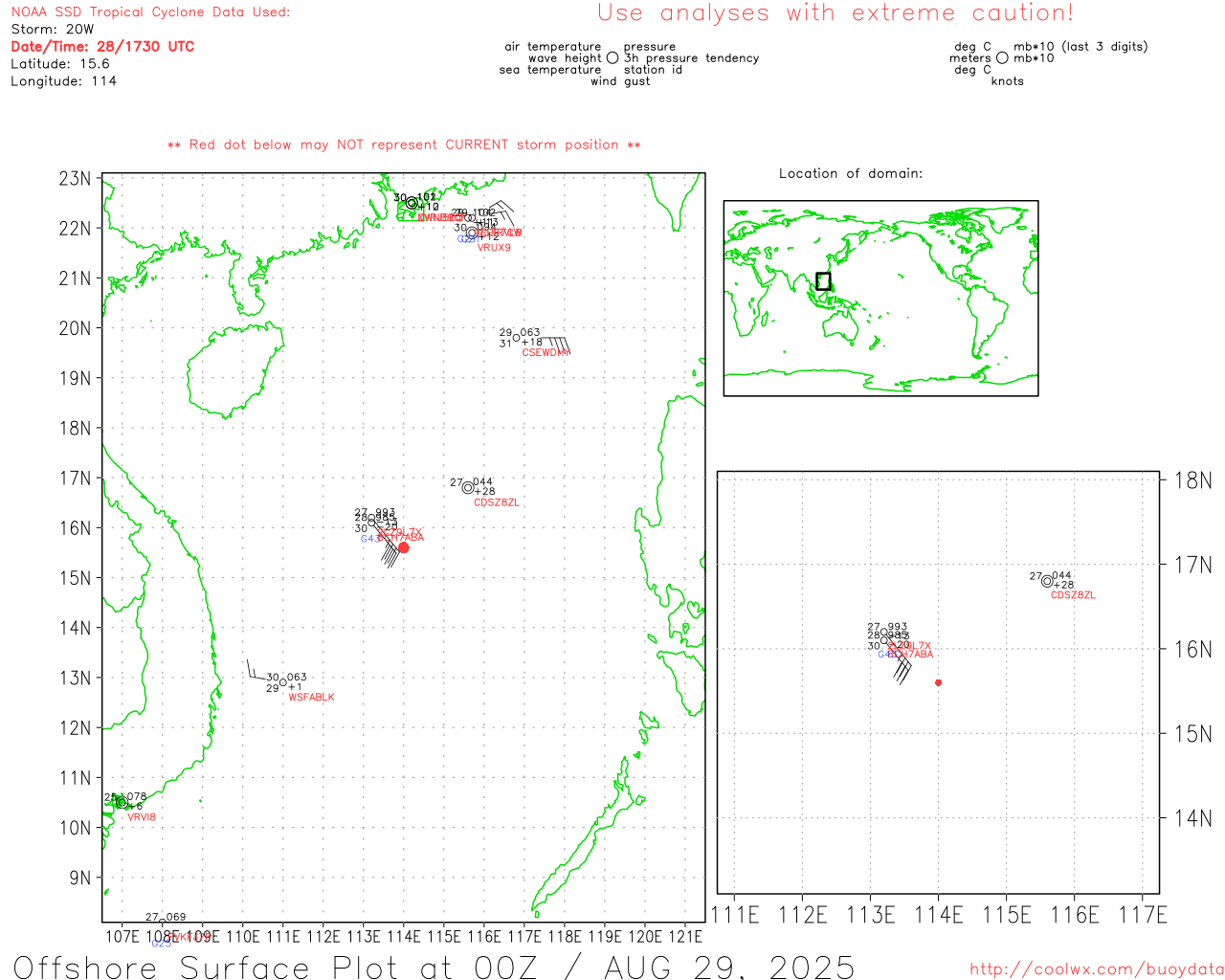Click the station circle above CSEWDHH label

(x=517, y=337)
